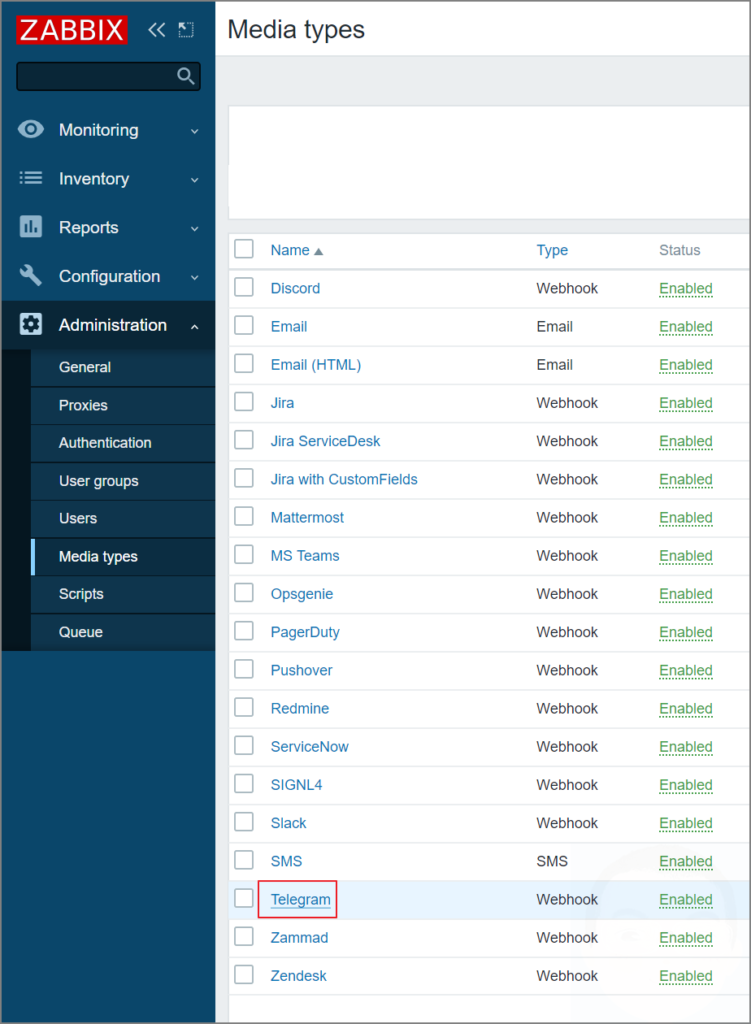
Task: Select the Monitoring eye icon
Action: (x=30, y=129)
